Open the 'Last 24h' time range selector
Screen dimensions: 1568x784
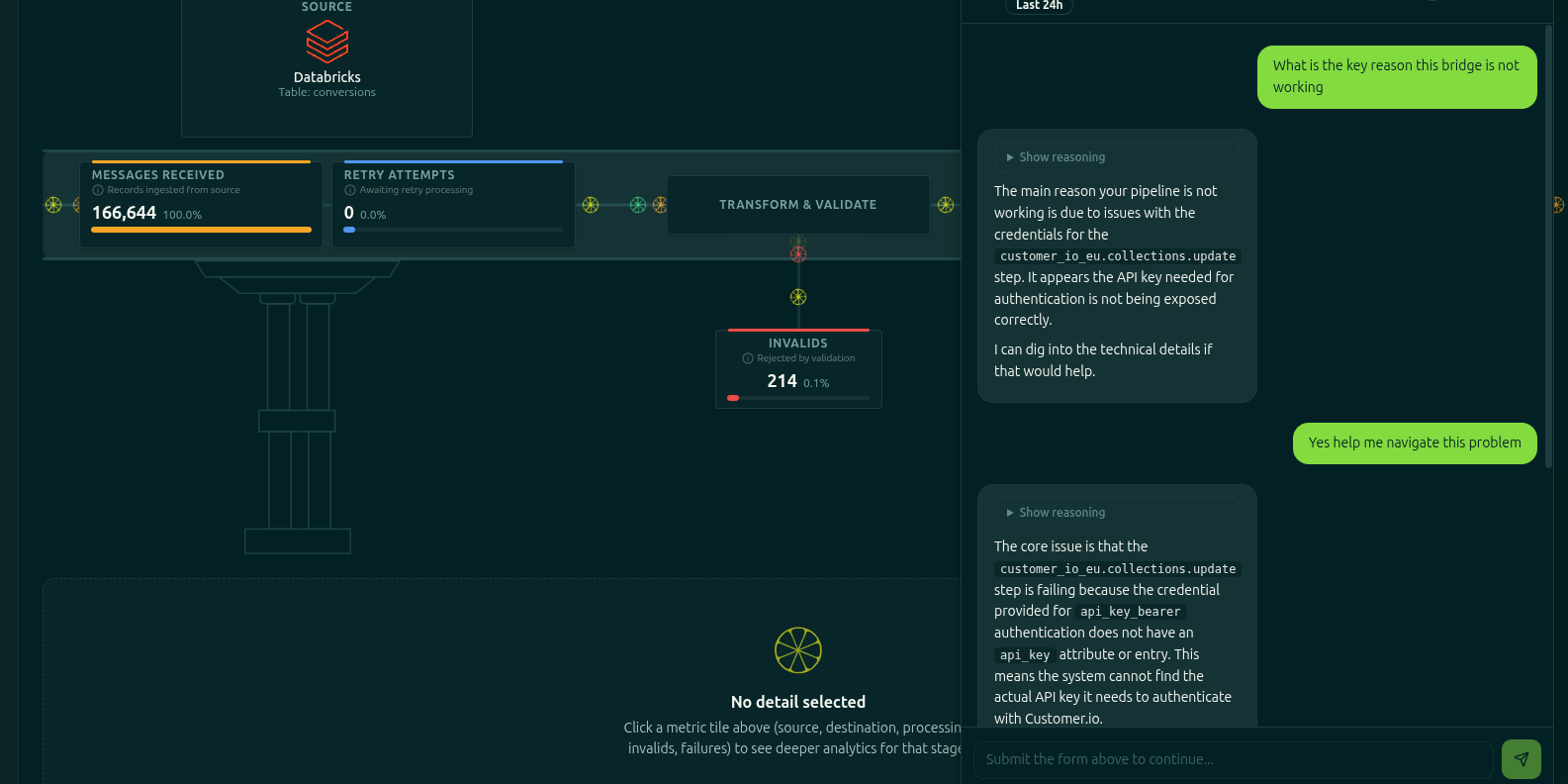[1039, 5]
